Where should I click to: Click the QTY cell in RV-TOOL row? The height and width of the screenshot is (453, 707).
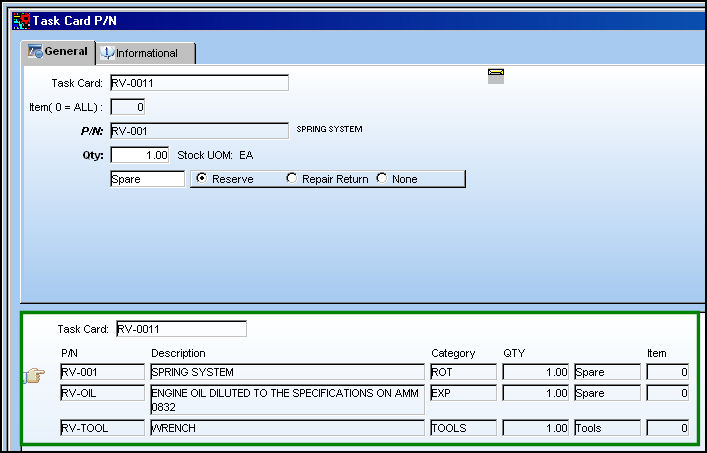click(x=536, y=428)
